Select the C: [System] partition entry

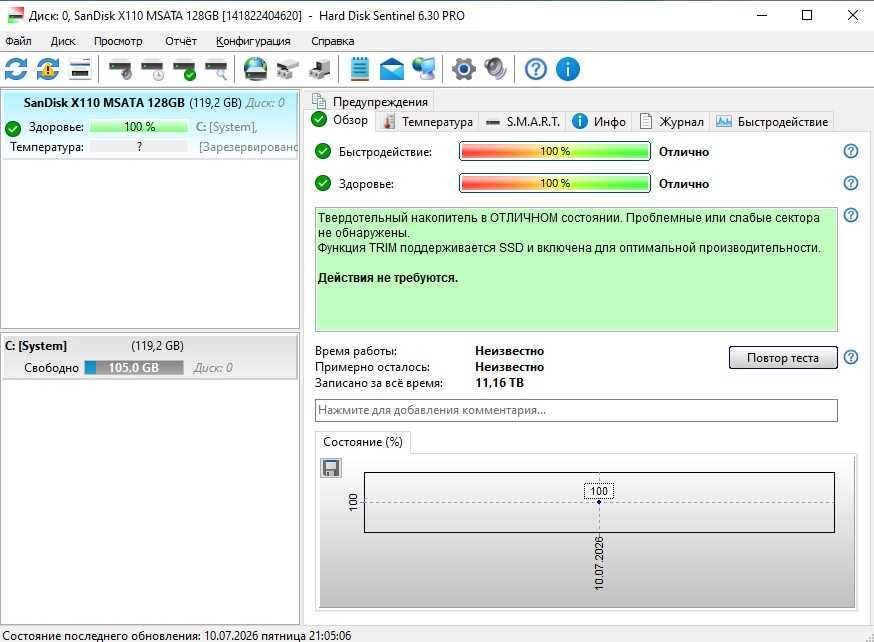click(x=150, y=357)
